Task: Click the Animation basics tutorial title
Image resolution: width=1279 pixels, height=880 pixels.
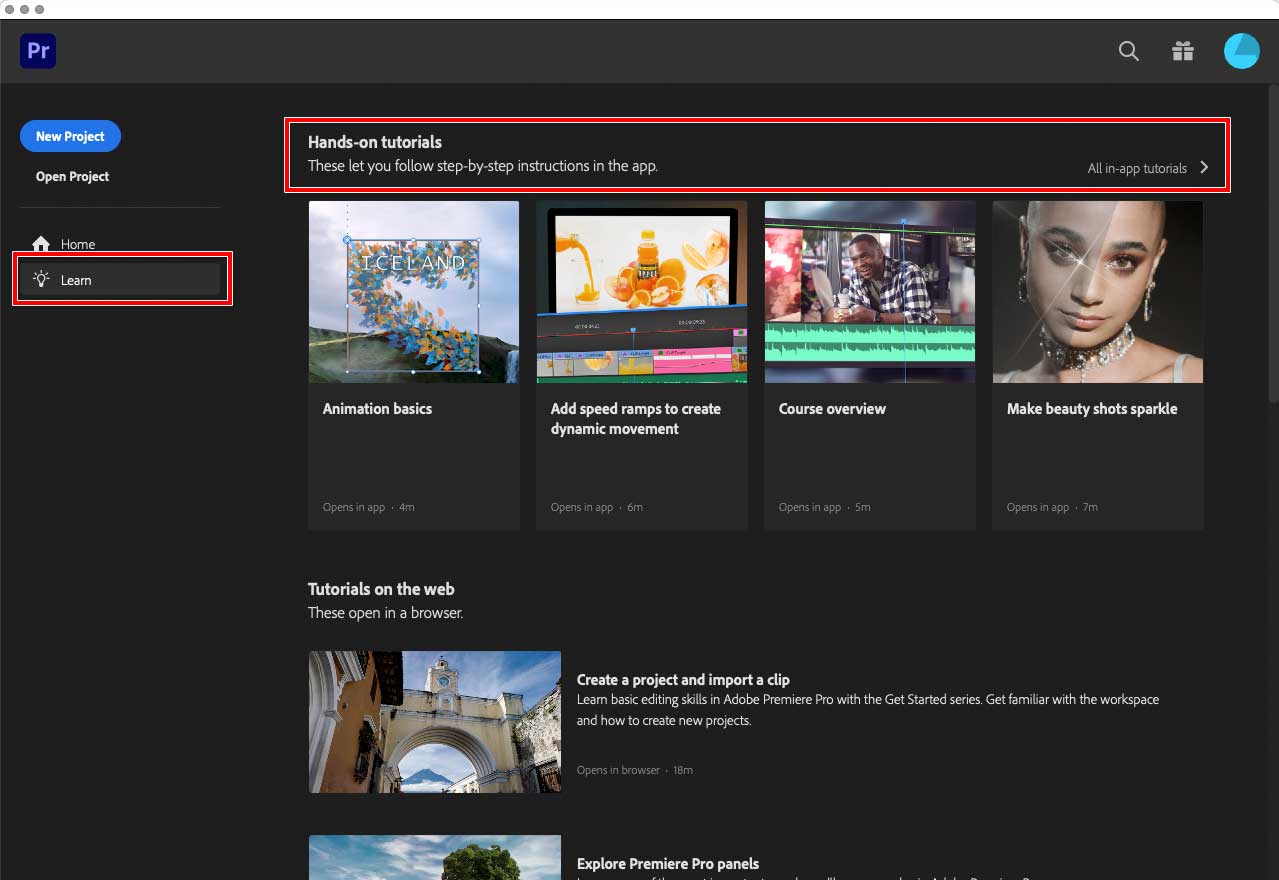Action: (377, 408)
